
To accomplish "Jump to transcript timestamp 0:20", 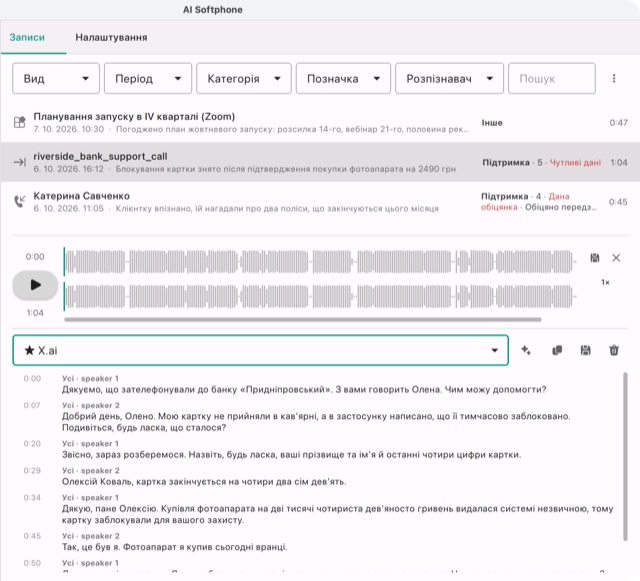I will pyautogui.click(x=32, y=443).
